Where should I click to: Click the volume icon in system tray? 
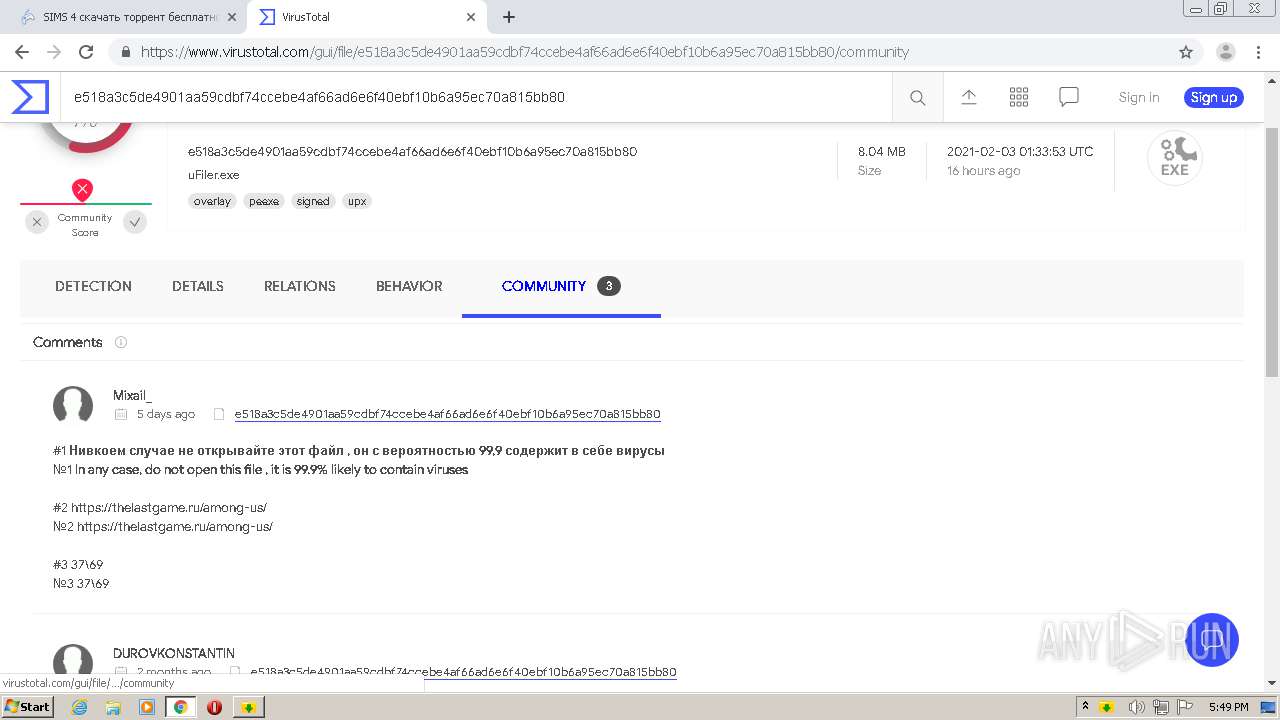1137,707
